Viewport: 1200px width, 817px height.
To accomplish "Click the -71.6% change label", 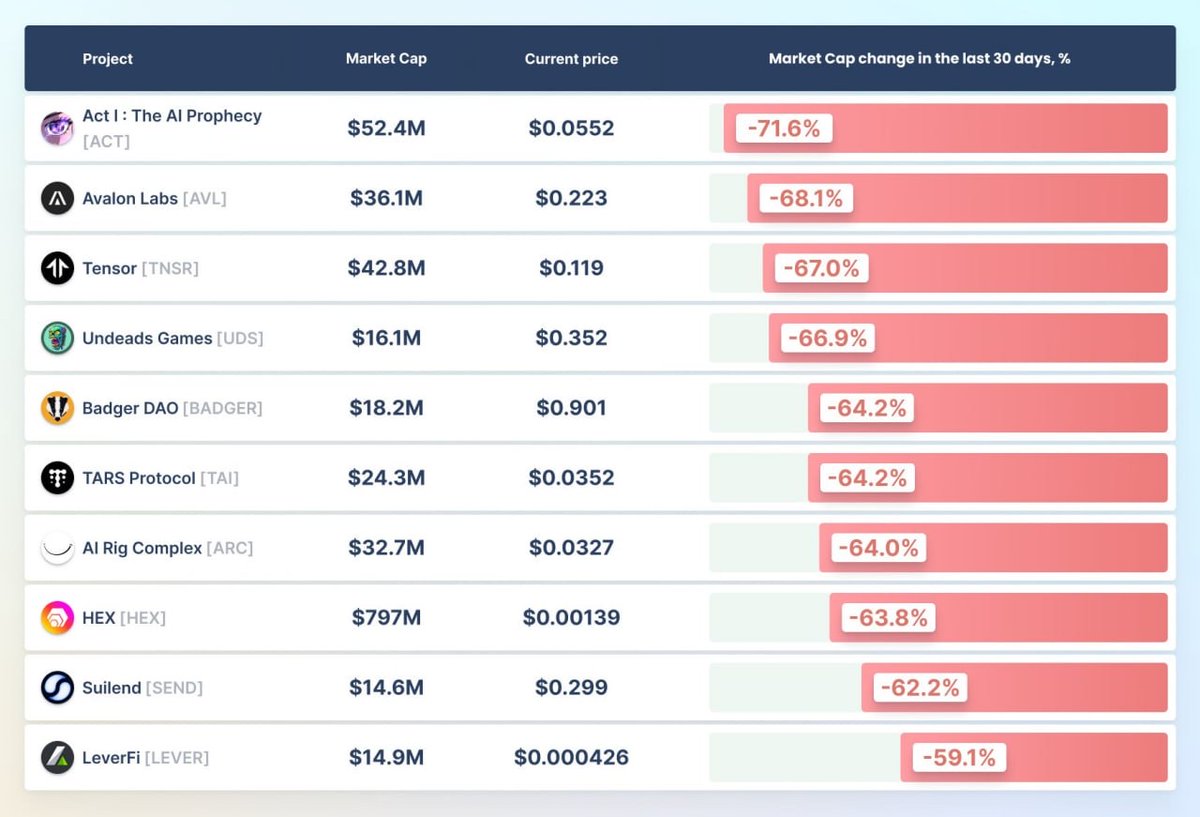I will click(784, 128).
